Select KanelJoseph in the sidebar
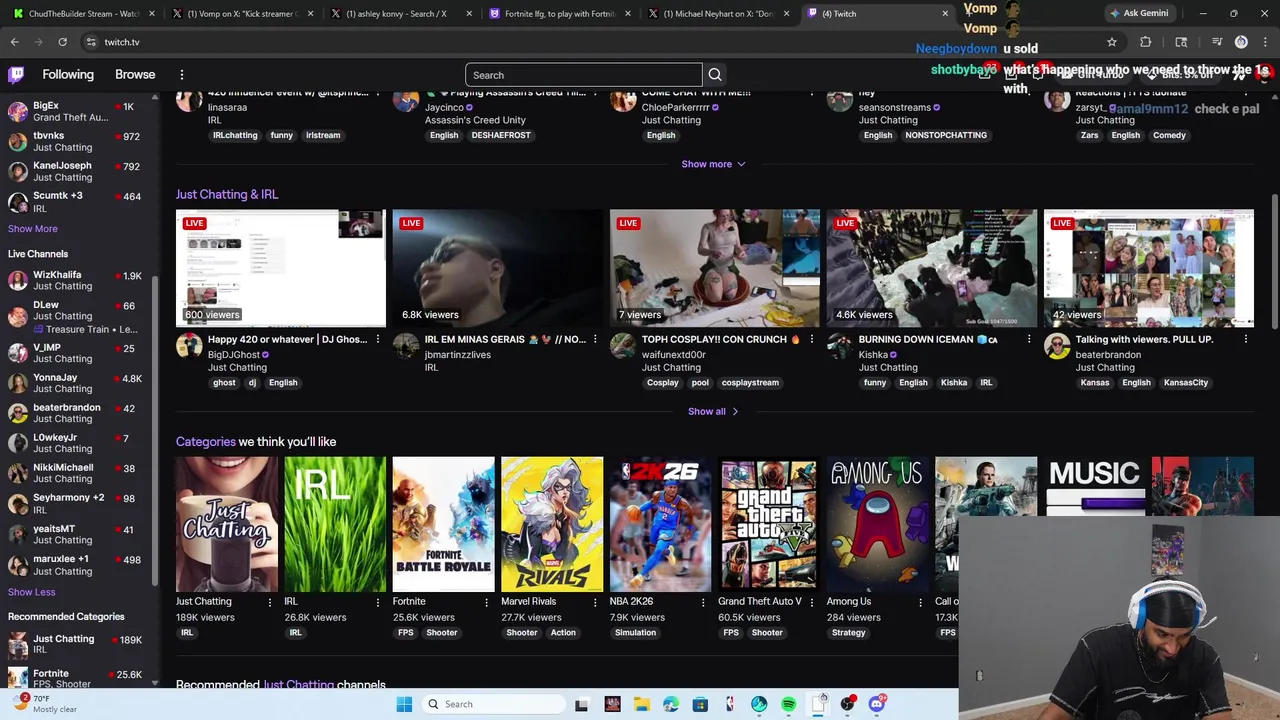 coord(75,171)
